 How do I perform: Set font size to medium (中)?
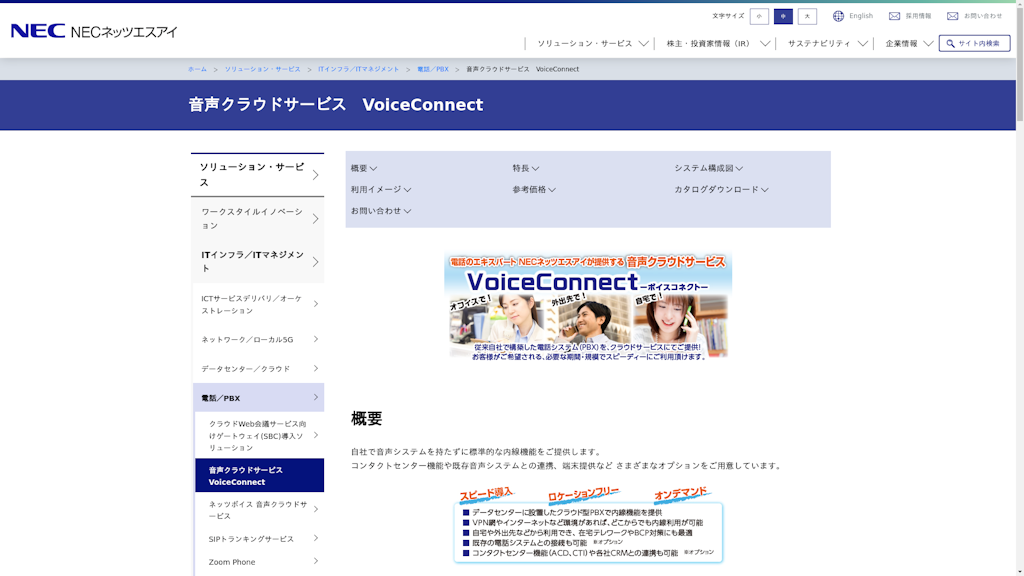[783, 16]
